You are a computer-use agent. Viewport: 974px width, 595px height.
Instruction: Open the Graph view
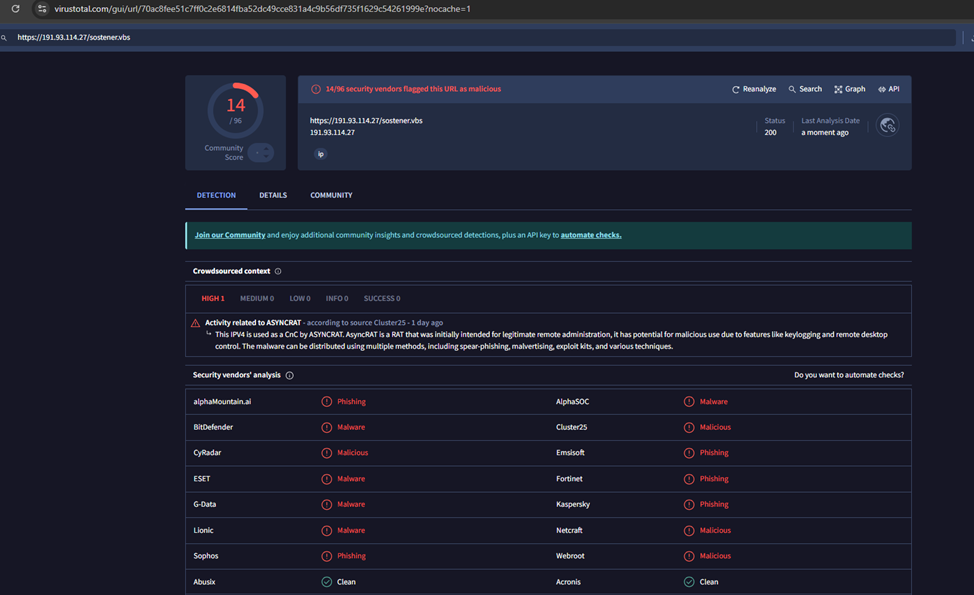point(850,89)
